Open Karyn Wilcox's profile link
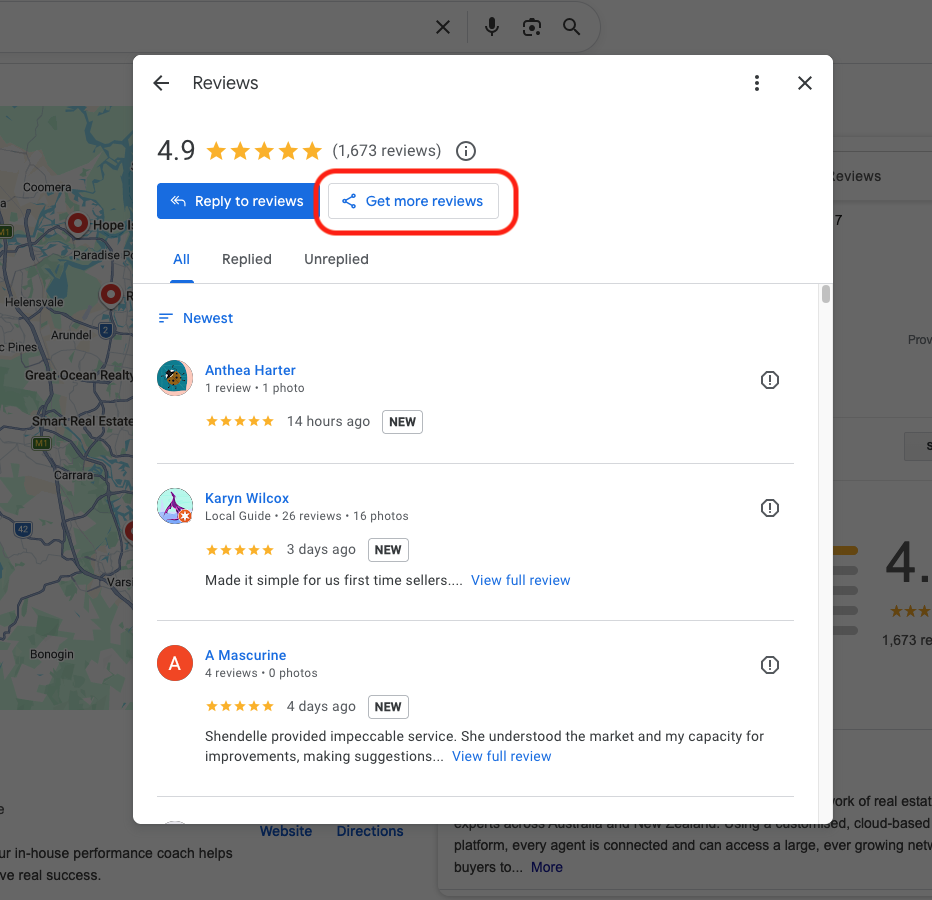 tap(247, 498)
